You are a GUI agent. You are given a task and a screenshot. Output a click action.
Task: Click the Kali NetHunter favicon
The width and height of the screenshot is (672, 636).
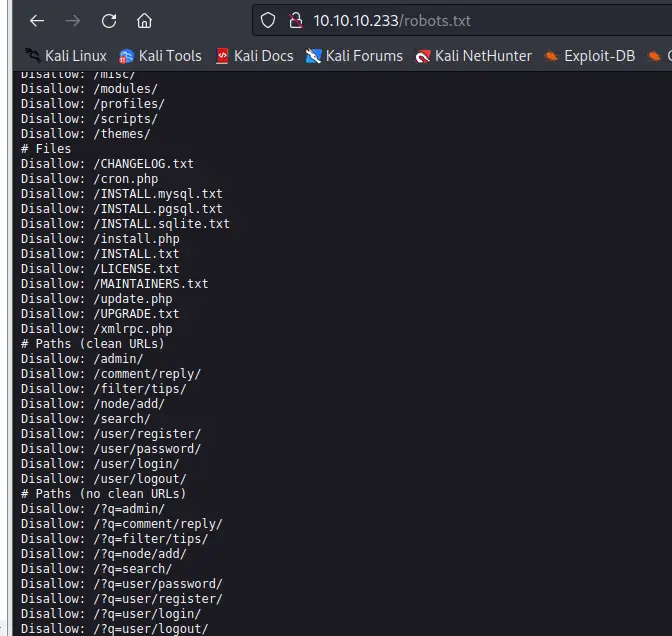point(423,56)
